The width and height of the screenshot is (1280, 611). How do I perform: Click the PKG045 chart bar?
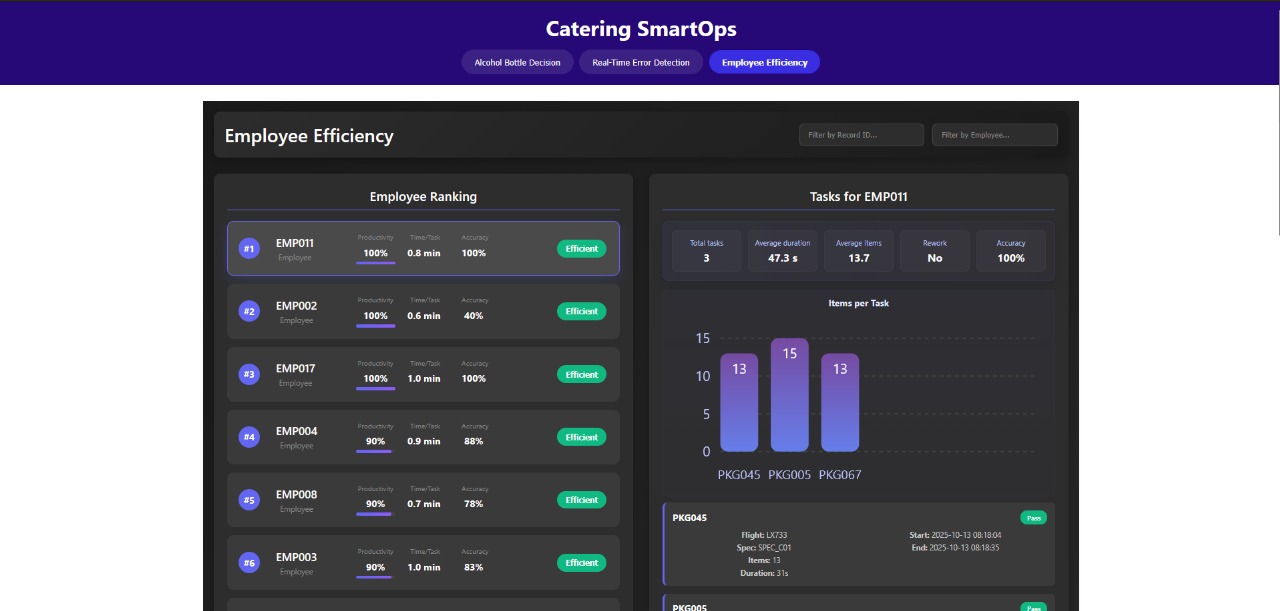tap(739, 402)
